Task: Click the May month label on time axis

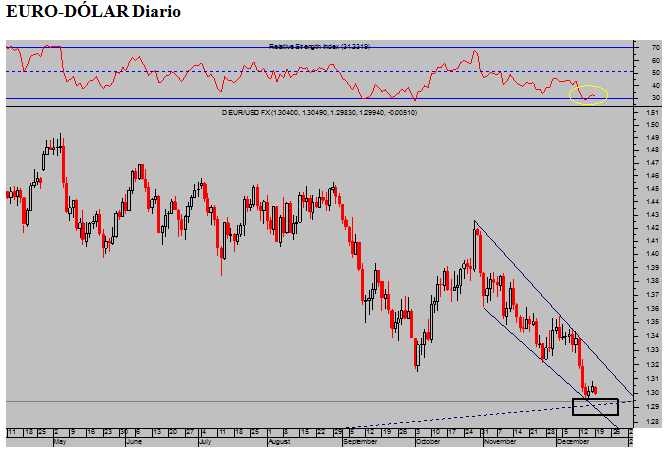Action: pos(60,441)
